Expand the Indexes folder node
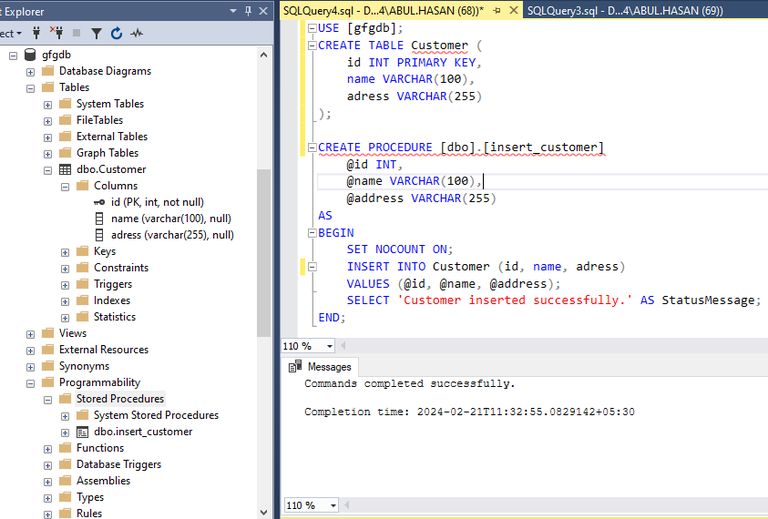The image size is (768, 519). tap(65, 301)
